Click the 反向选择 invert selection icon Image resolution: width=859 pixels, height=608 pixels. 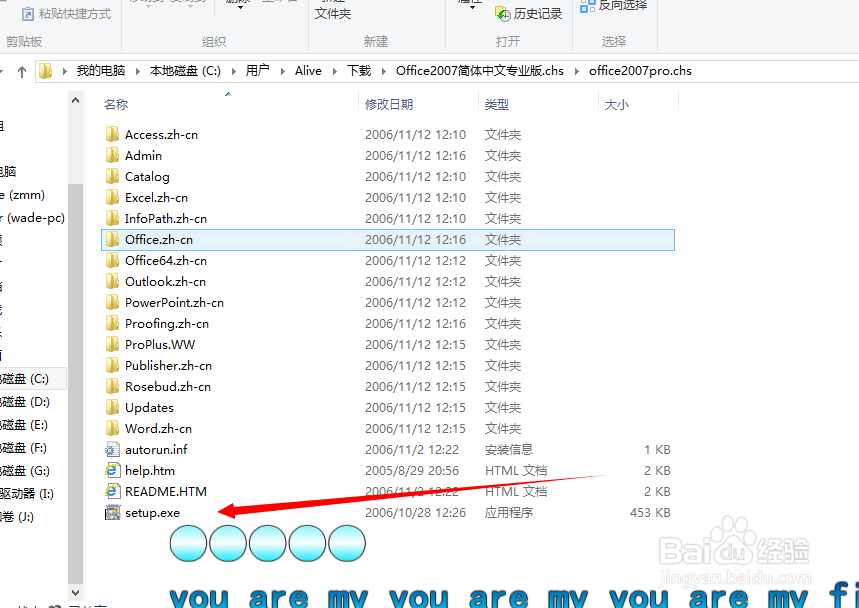(x=588, y=5)
